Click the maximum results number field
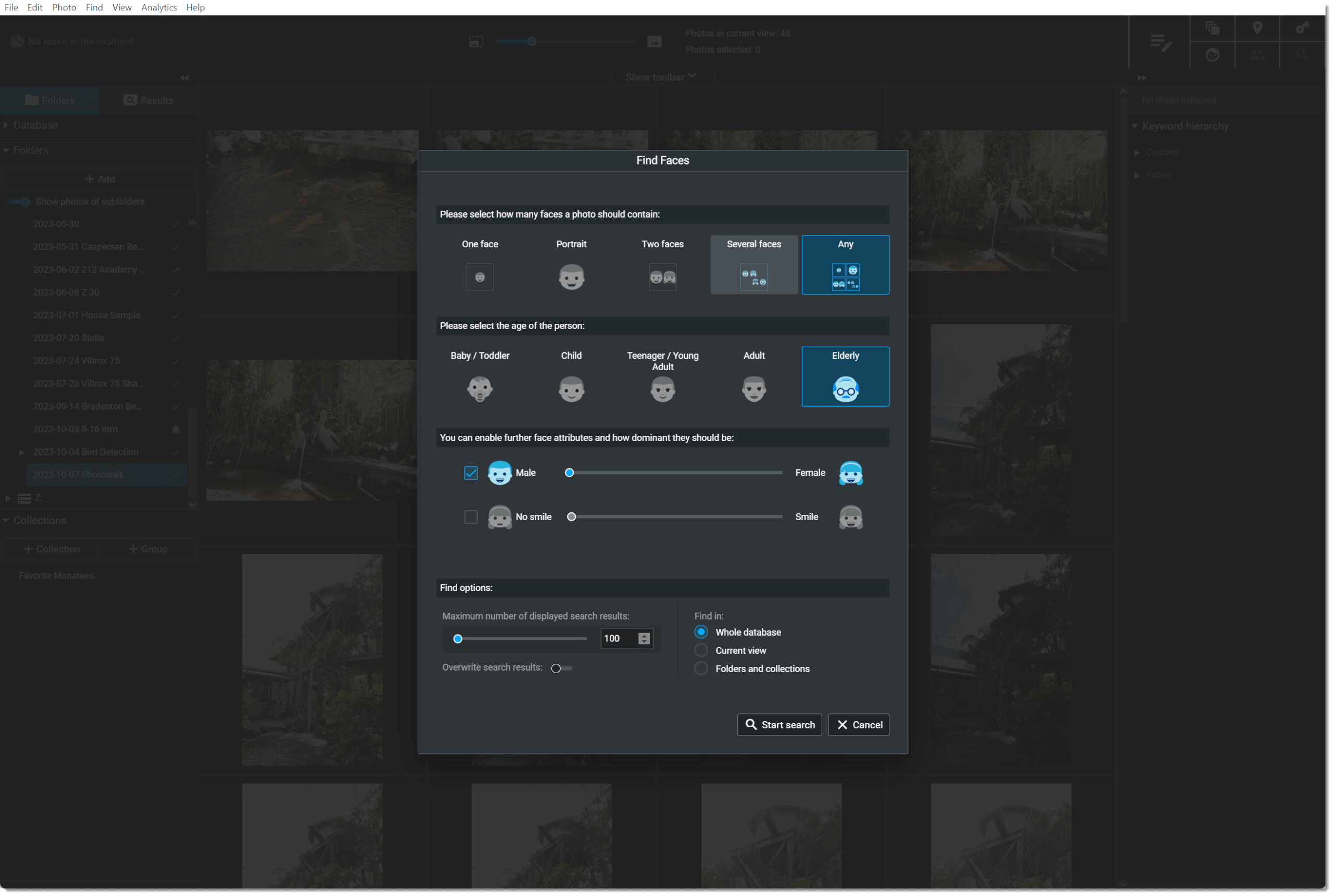 tap(618, 638)
